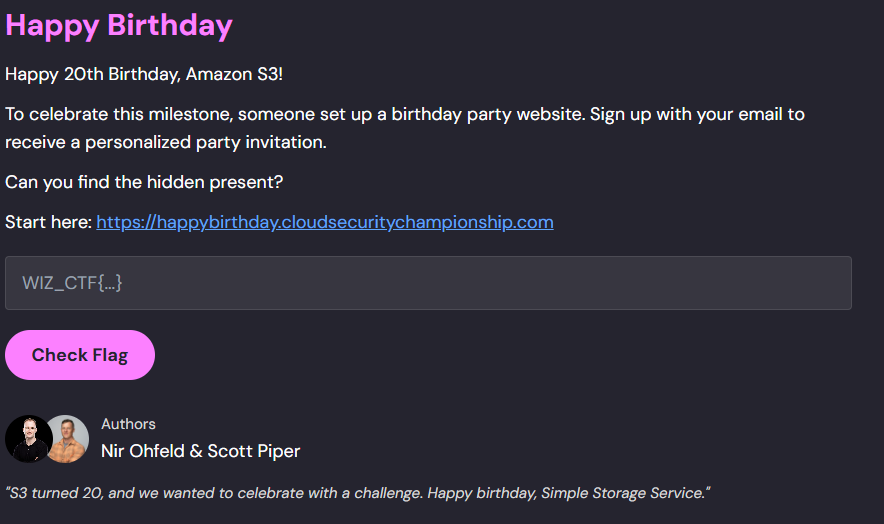Click the "Authors" label

click(128, 424)
